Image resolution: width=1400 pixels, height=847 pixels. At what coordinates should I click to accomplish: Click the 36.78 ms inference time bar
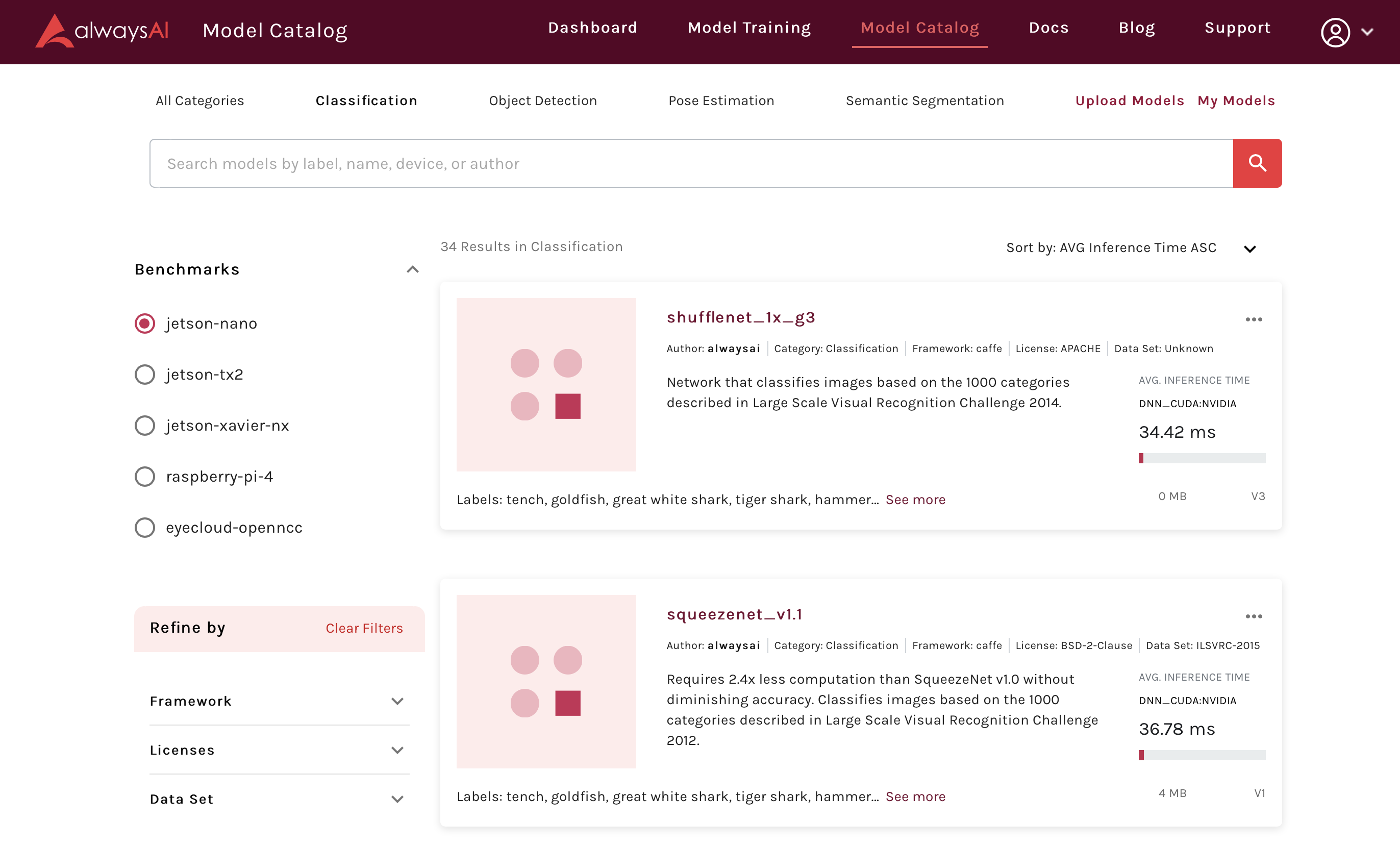tap(1202, 755)
